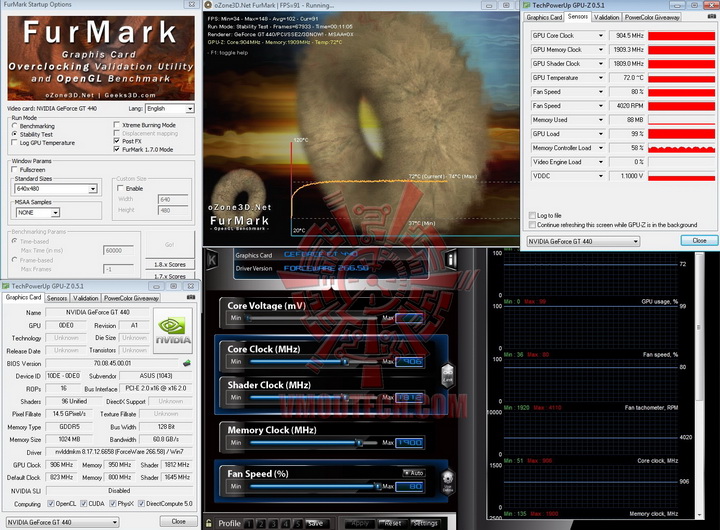Image resolution: width=720 pixels, height=530 pixels.
Task: Tick the Custom Size Enable checkbox
Action: (120, 188)
